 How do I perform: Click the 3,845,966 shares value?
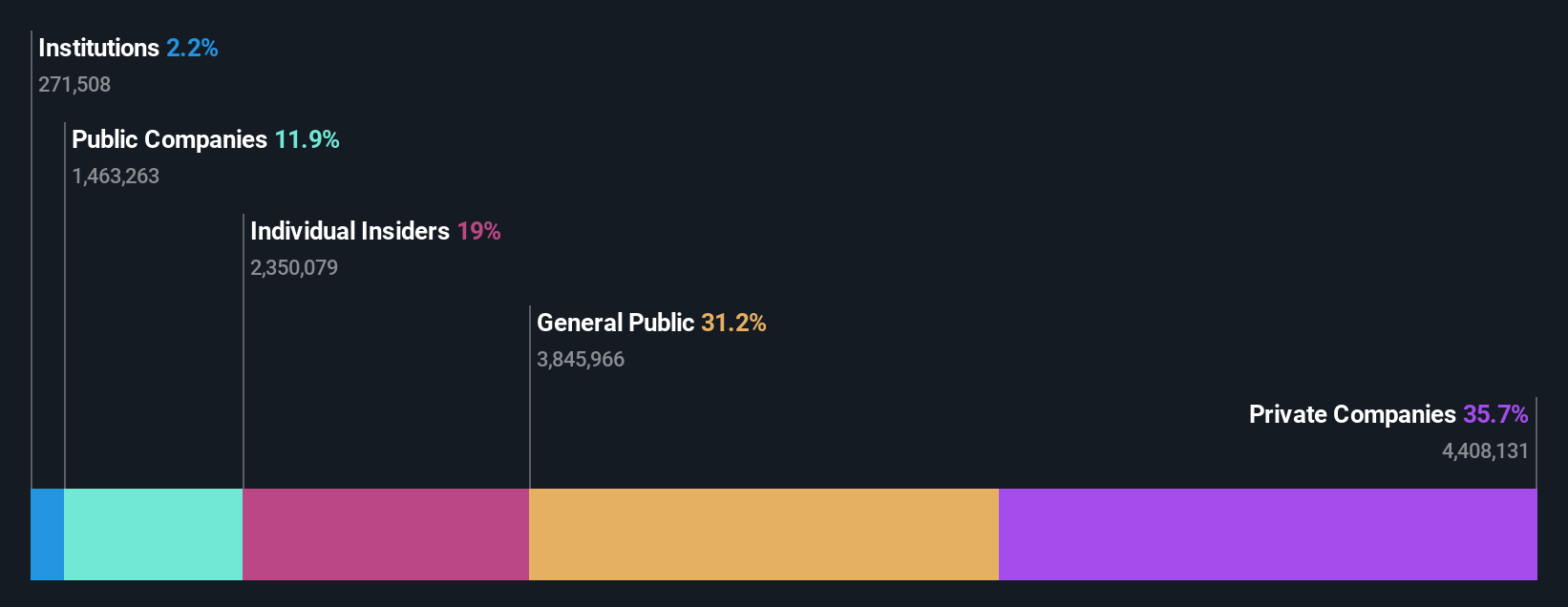(581, 360)
